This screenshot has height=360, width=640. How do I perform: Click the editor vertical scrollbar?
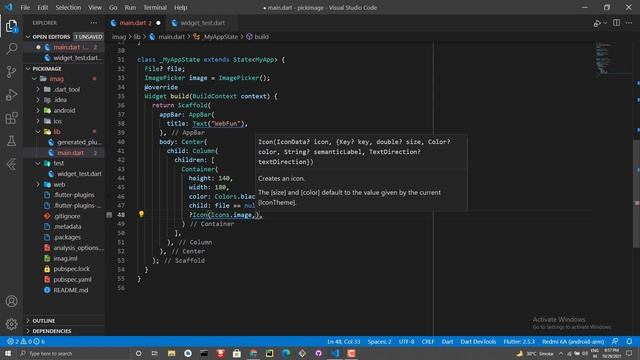click(636, 193)
